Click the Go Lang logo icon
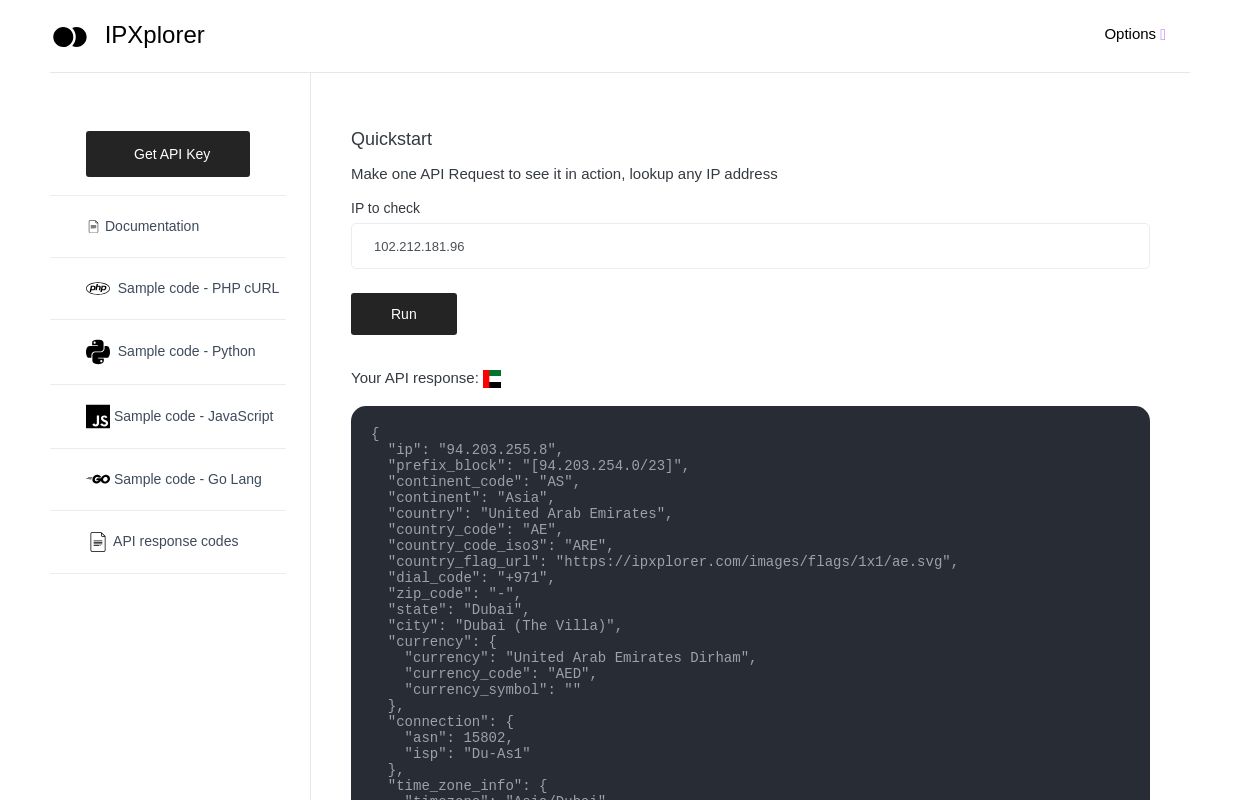The width and height of the screenshot is (1240, 800). [x=98, y=479]
